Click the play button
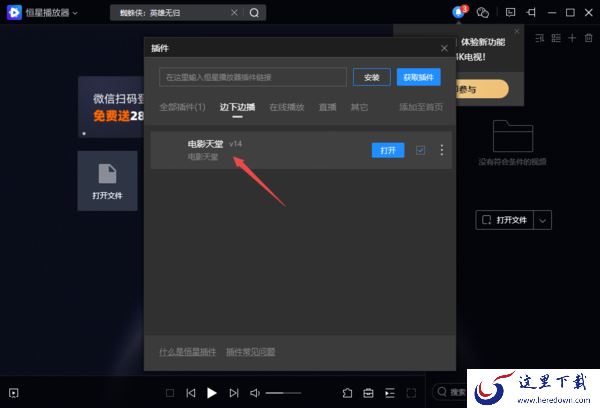The height and width of the screenshot is (408, 600). point(212,393)
